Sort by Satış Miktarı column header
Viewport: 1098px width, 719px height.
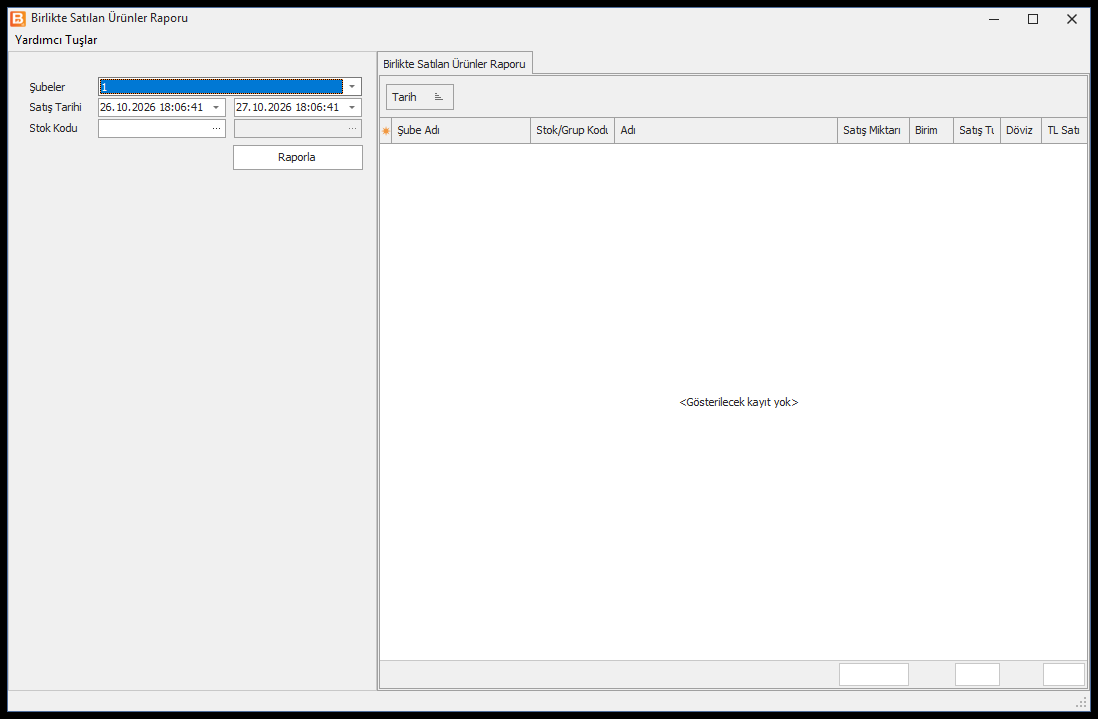[873, 131]
